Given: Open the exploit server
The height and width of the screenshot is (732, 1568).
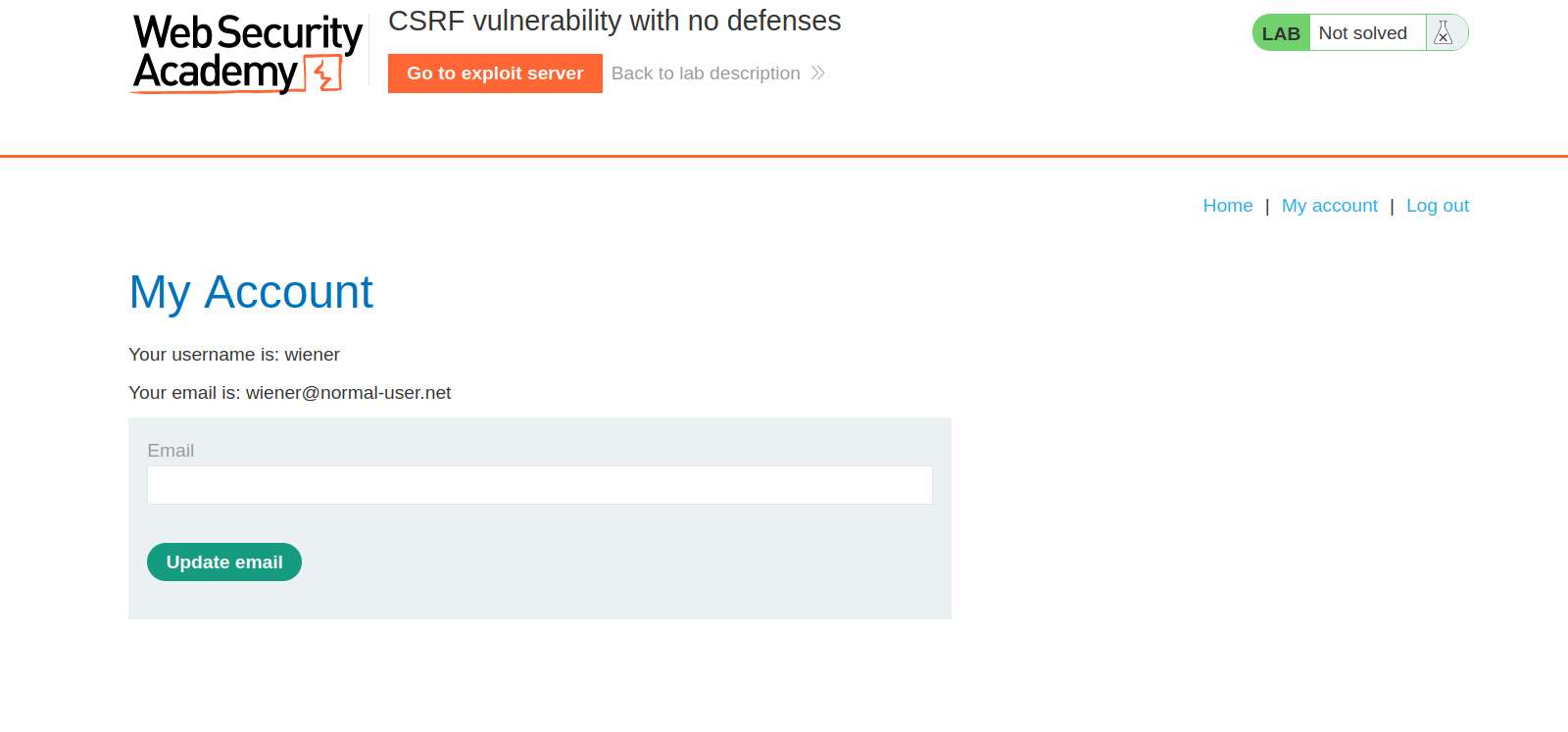Looking at the screenshot, I should point(495,73).
